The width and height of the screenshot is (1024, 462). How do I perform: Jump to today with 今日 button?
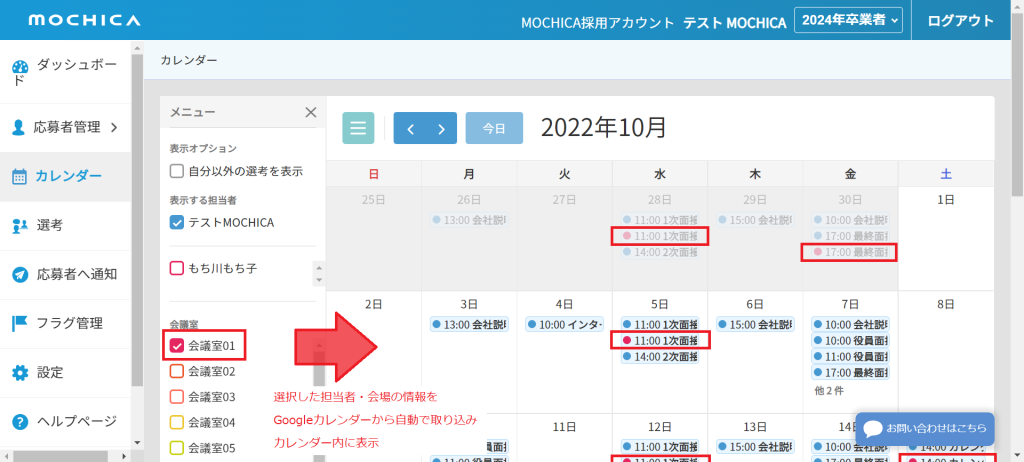pos(494,128)
